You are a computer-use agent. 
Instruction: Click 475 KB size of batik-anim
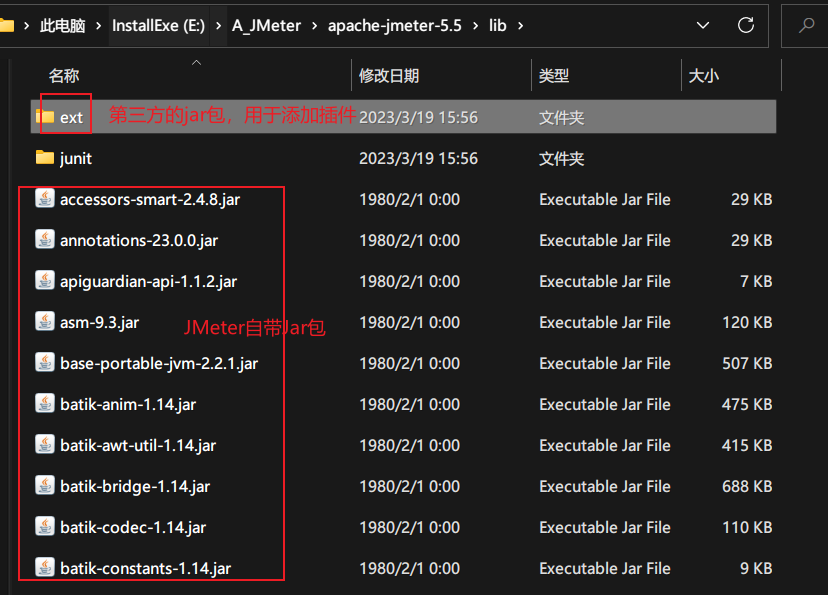pyautogui.click(x=747, y=404)
